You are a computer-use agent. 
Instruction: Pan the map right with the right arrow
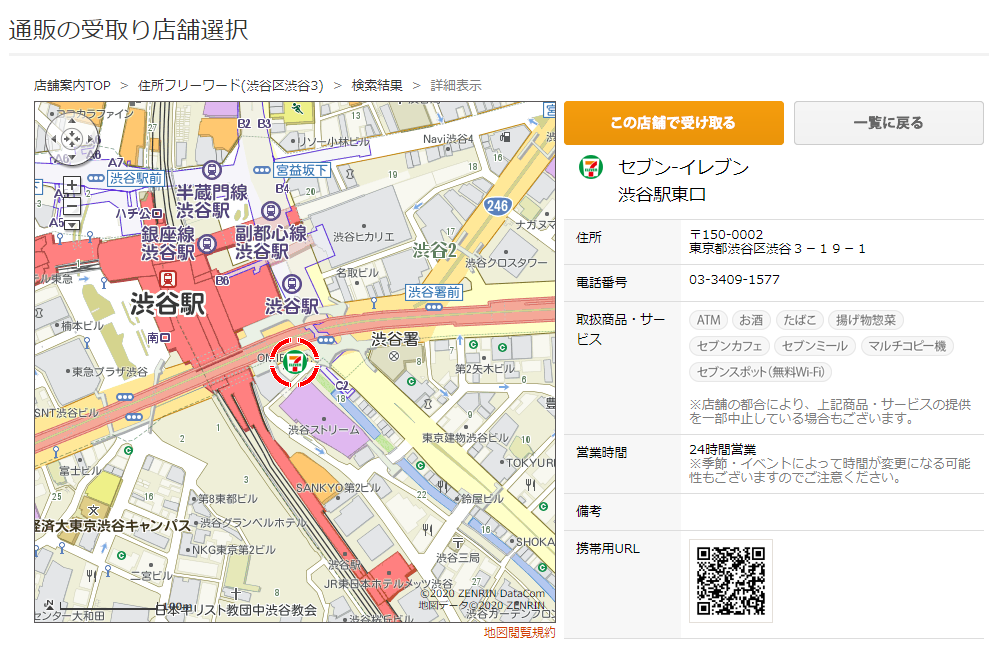(90, 138)
